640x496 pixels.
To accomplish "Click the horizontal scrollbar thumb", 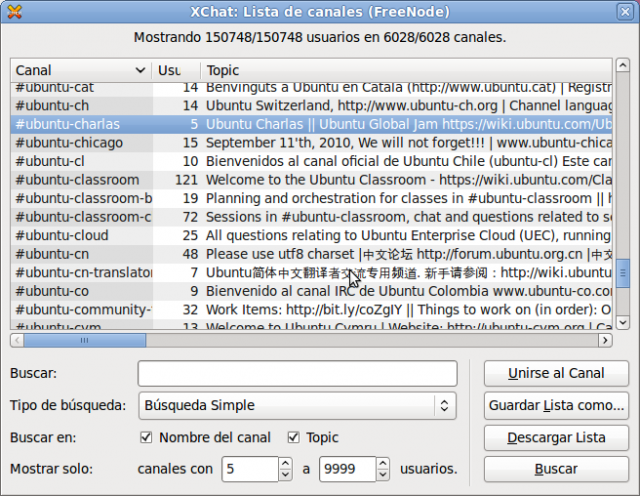I will pyautogui.click(x=84, y=340).
